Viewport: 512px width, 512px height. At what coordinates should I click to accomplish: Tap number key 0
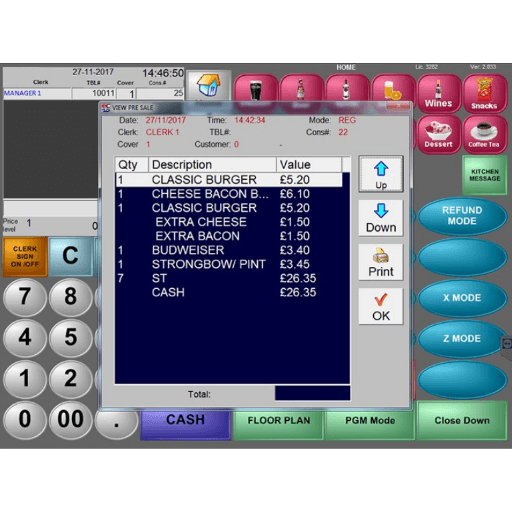25,420
